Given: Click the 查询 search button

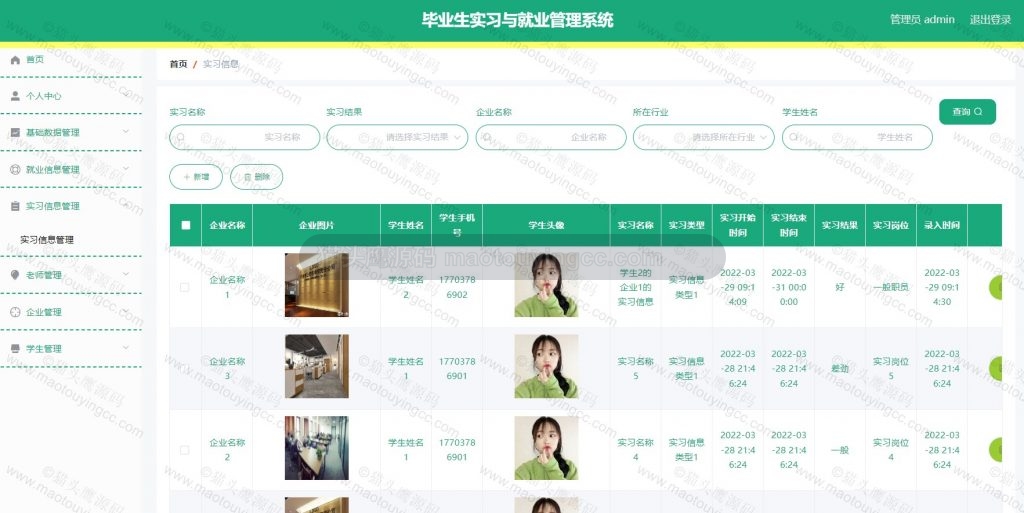Looking at the screenshot, I should tap(967, 112).
